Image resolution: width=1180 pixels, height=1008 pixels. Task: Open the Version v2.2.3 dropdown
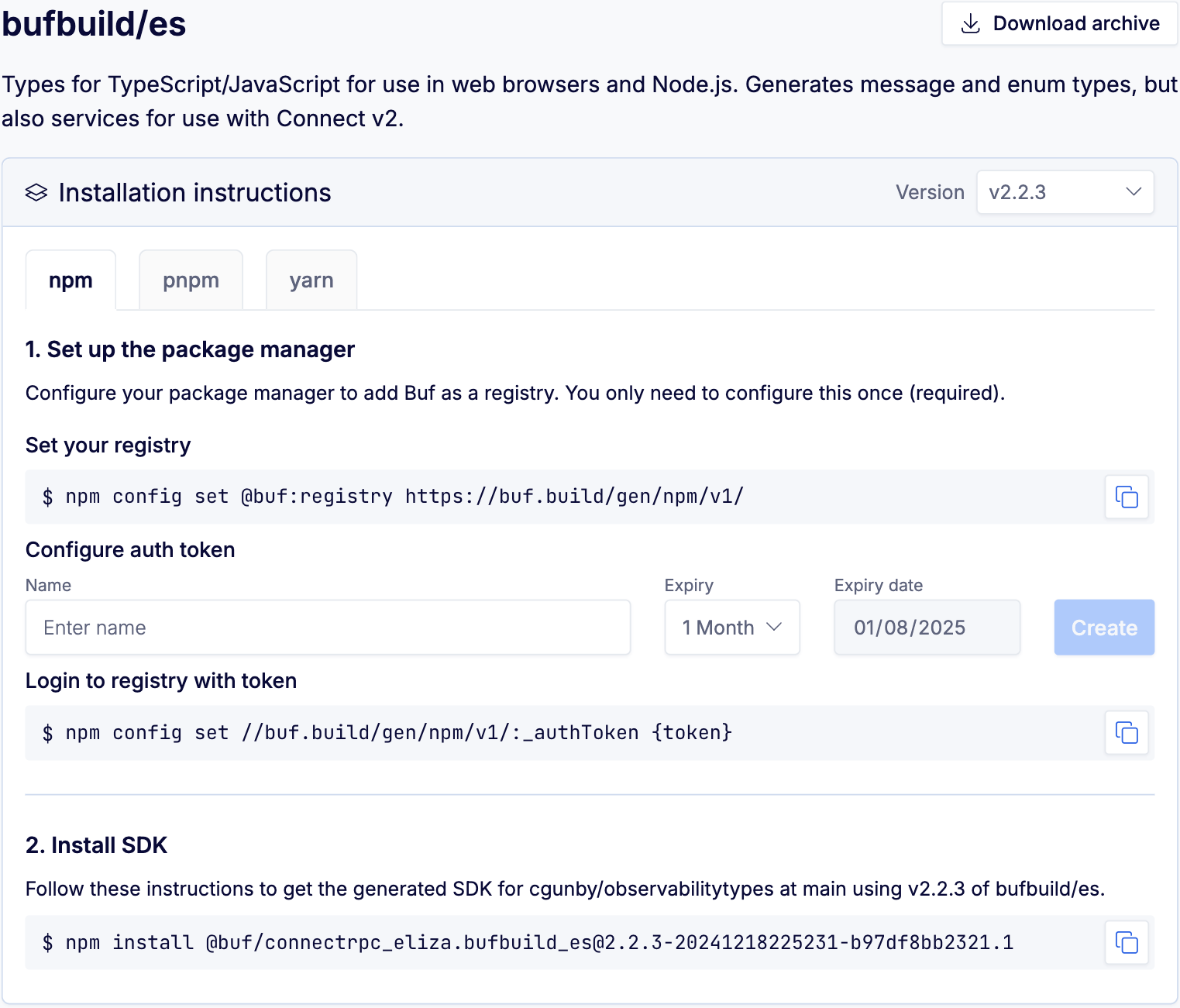click(x=1065, y=192)
